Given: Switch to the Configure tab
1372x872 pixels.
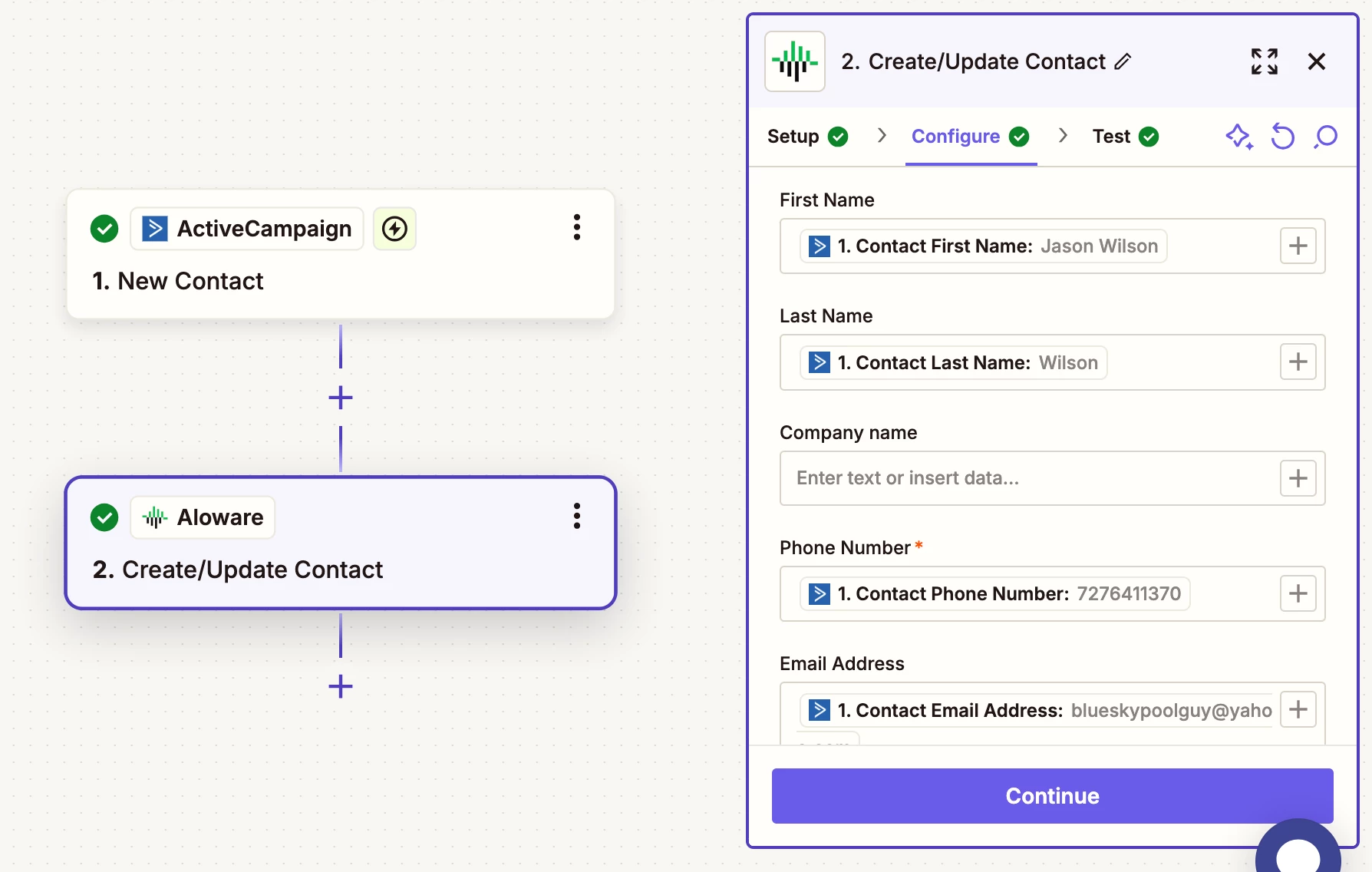Looking at the screenshot, I should pyautogui.click(x=971, y=137).
